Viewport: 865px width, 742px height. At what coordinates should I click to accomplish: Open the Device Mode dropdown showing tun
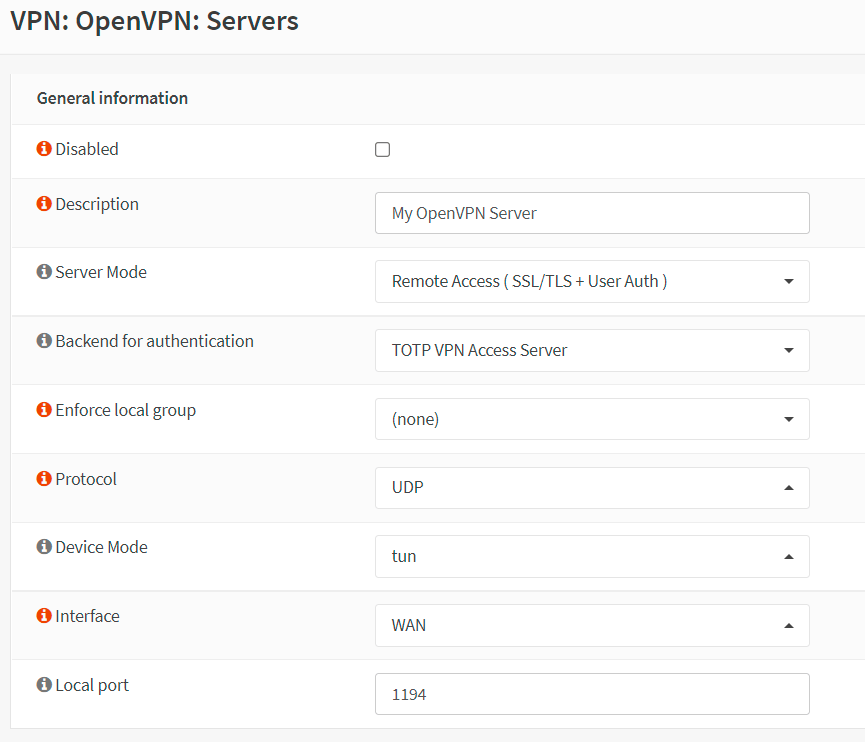point(592,556)
